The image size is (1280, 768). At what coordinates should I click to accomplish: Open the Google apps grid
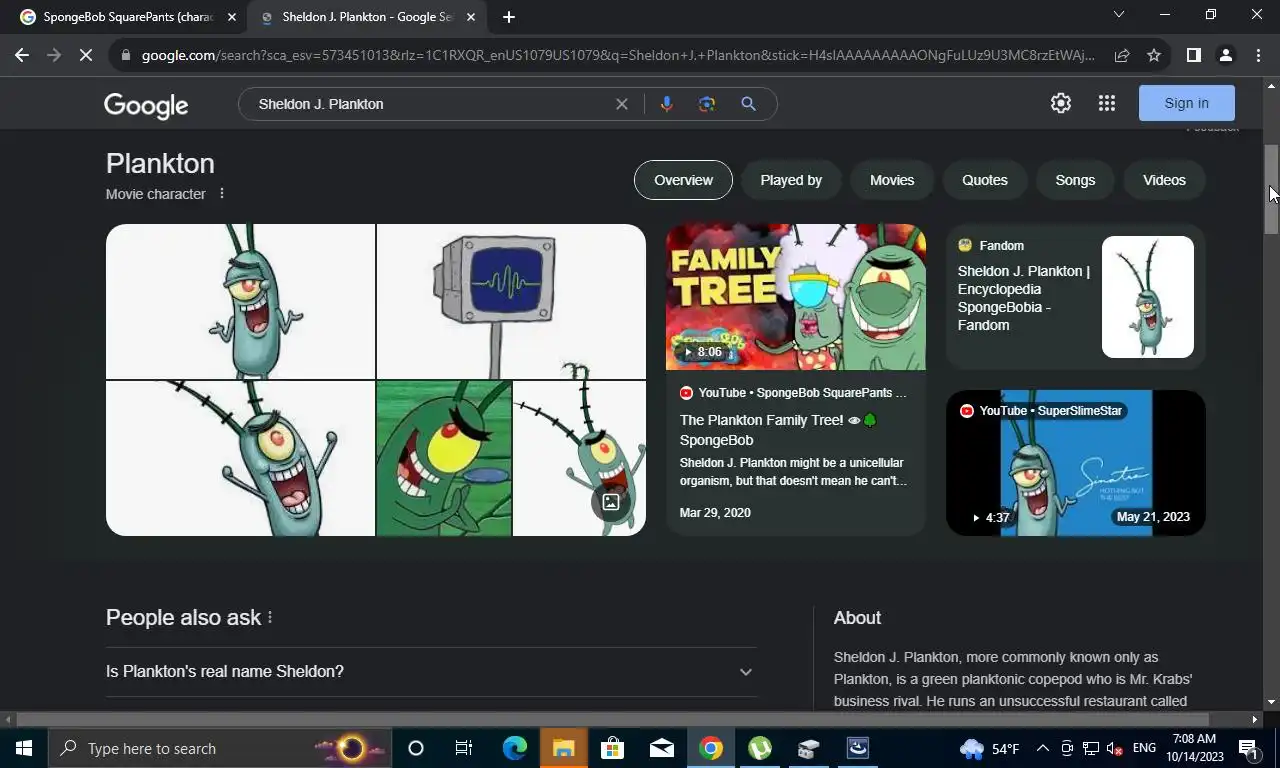(x=1107, y=103)
